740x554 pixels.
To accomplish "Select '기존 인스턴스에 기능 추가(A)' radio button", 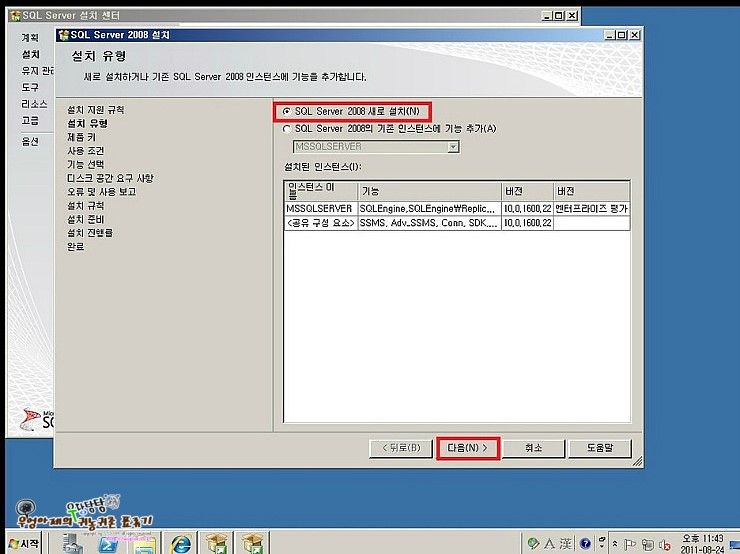I will [x=286, y=129].
